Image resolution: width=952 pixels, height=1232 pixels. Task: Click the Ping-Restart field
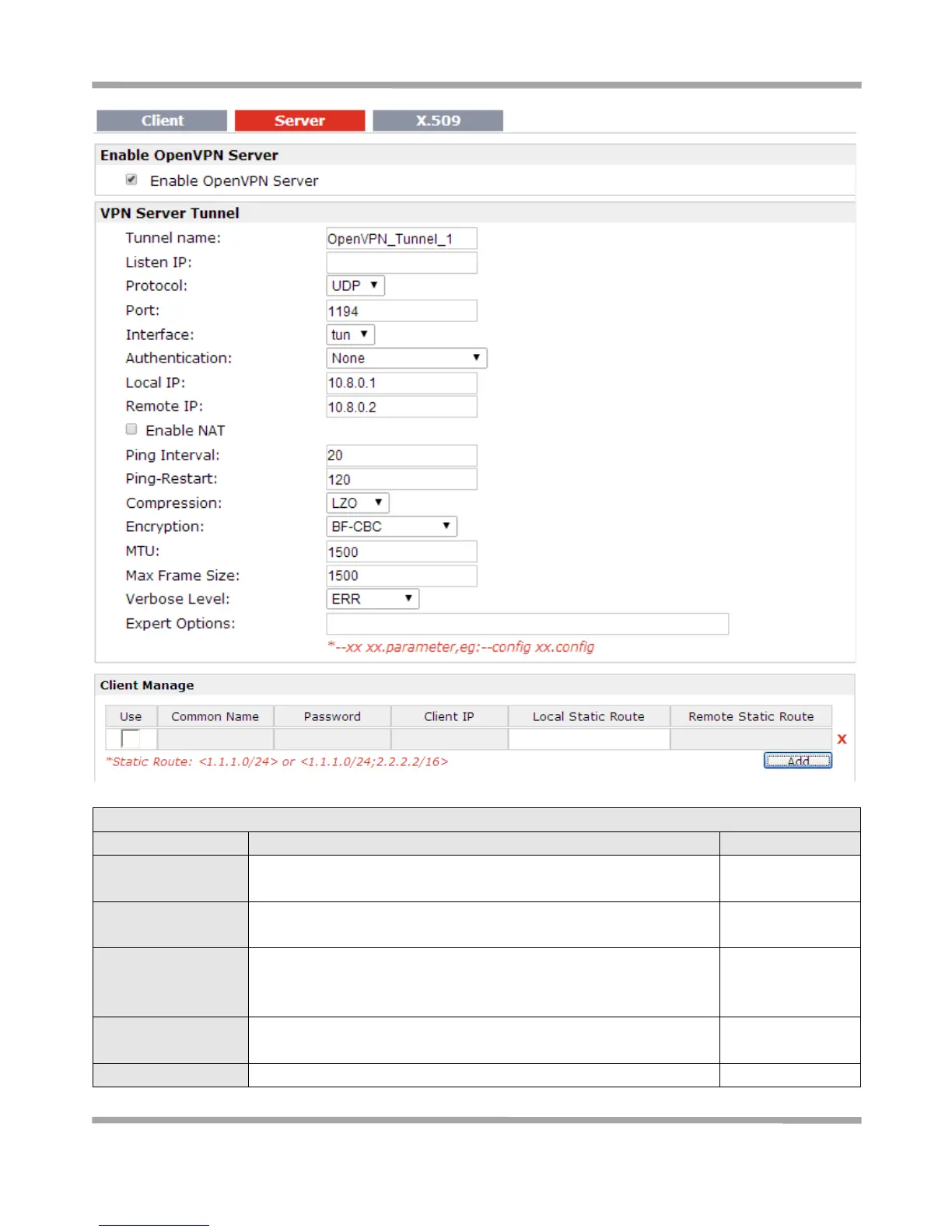(401, 479)
